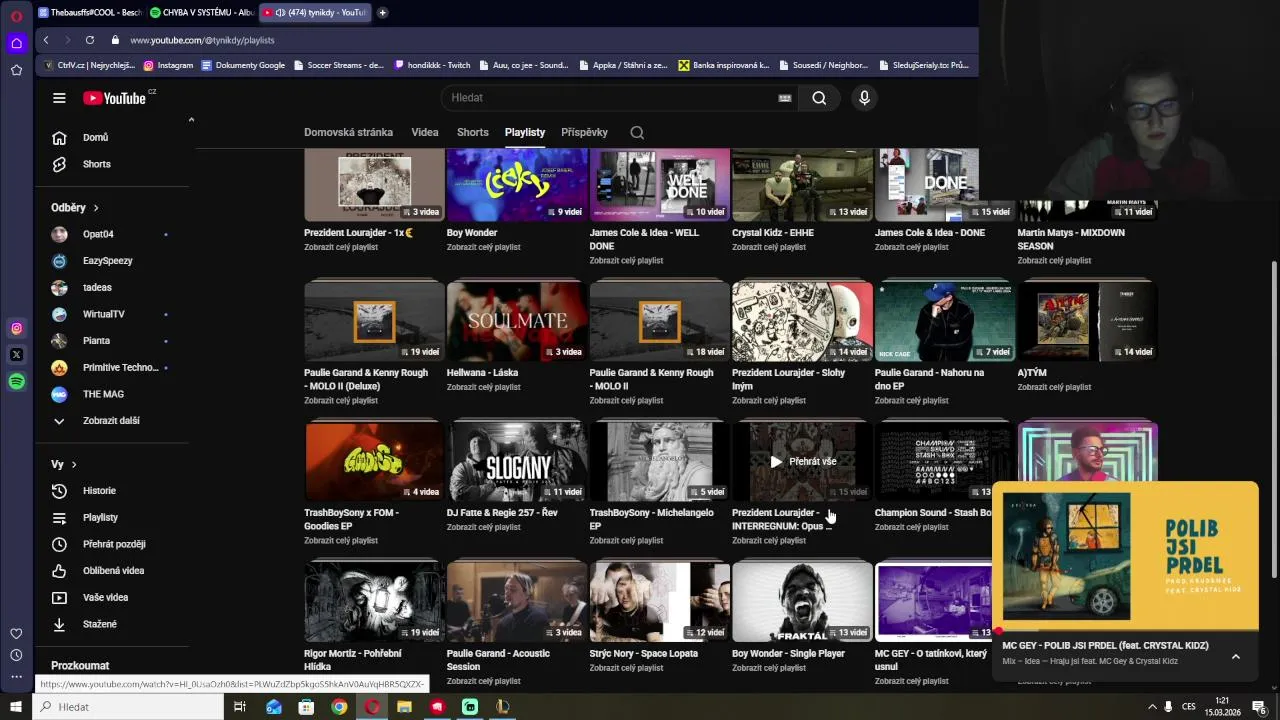Switch to the Shorts channel tab
The height and width of the screenshot is (720, 1280).
click(473, 132)
